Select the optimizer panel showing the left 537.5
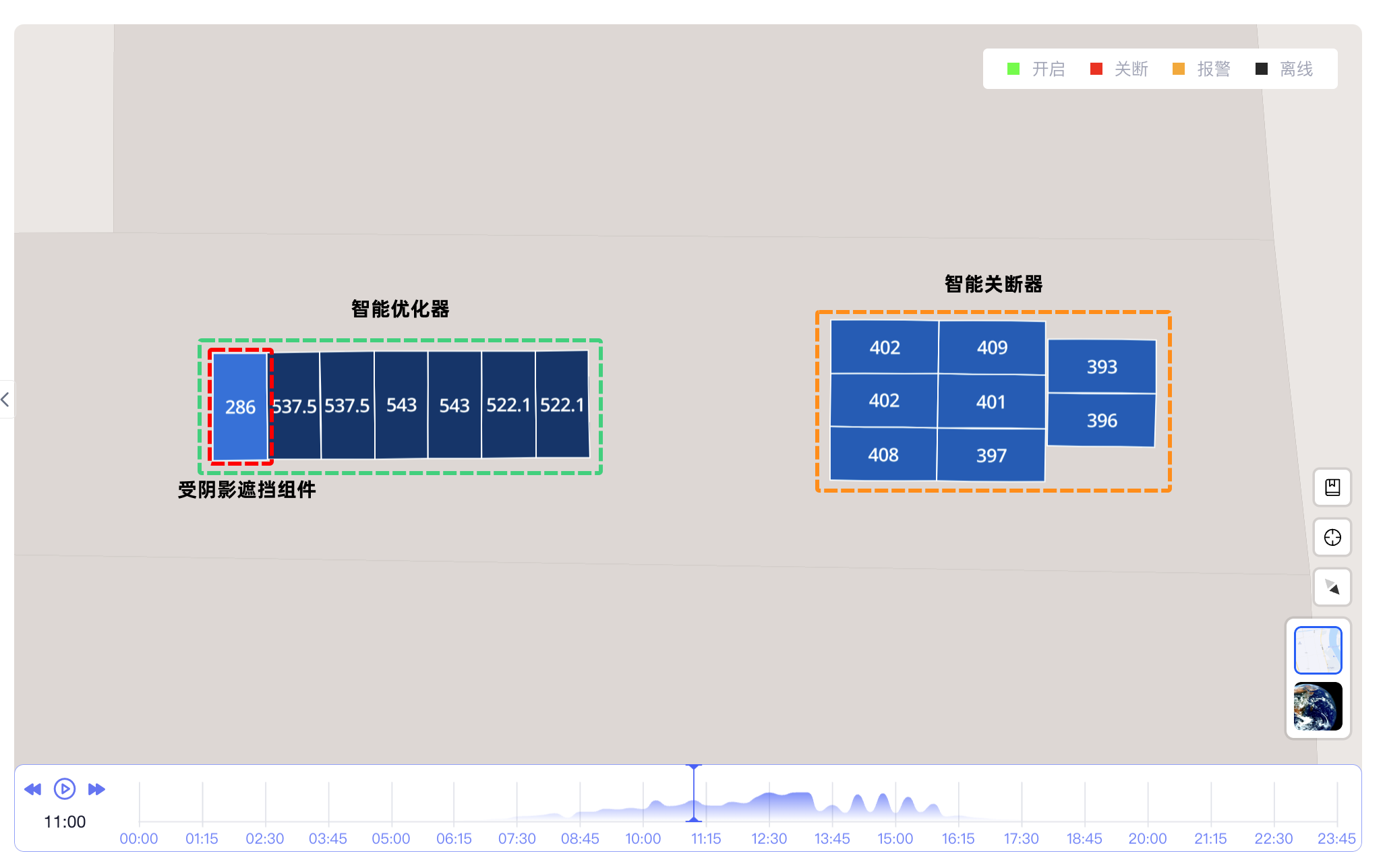The image size is (1385, 868). point(294,406)
